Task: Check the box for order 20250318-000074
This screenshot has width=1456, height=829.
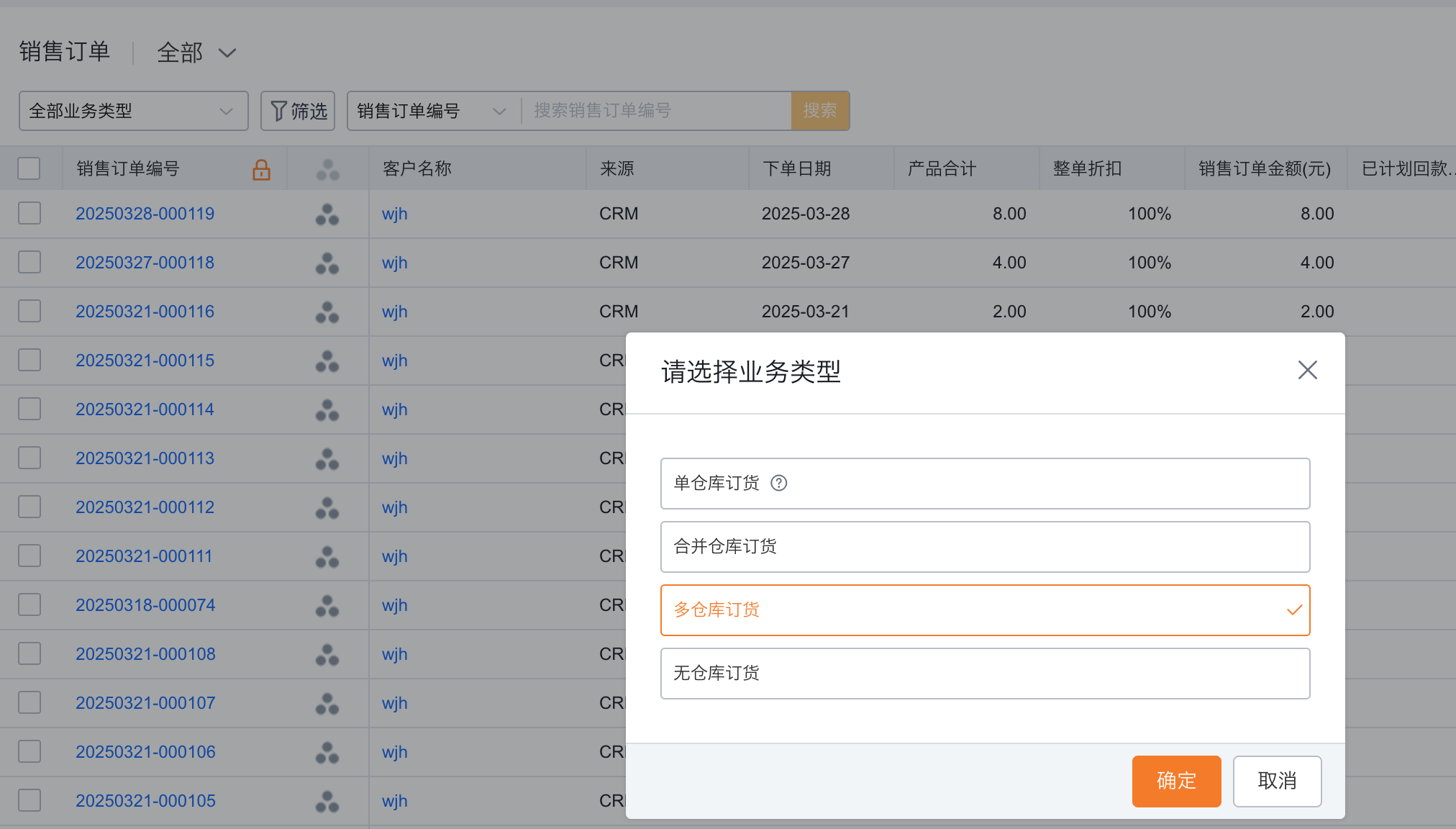Action: coord(29,604)
